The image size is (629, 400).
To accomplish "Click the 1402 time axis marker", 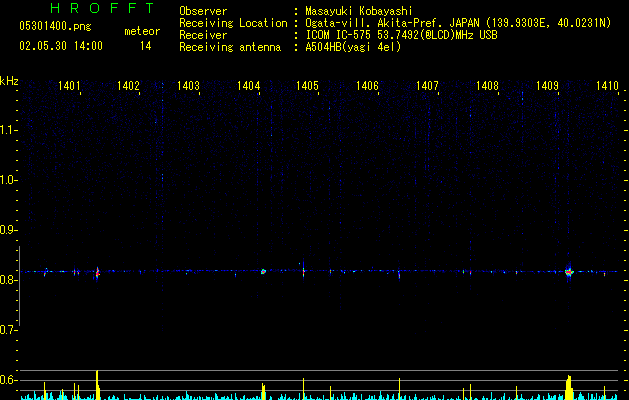I will point(128,86).
